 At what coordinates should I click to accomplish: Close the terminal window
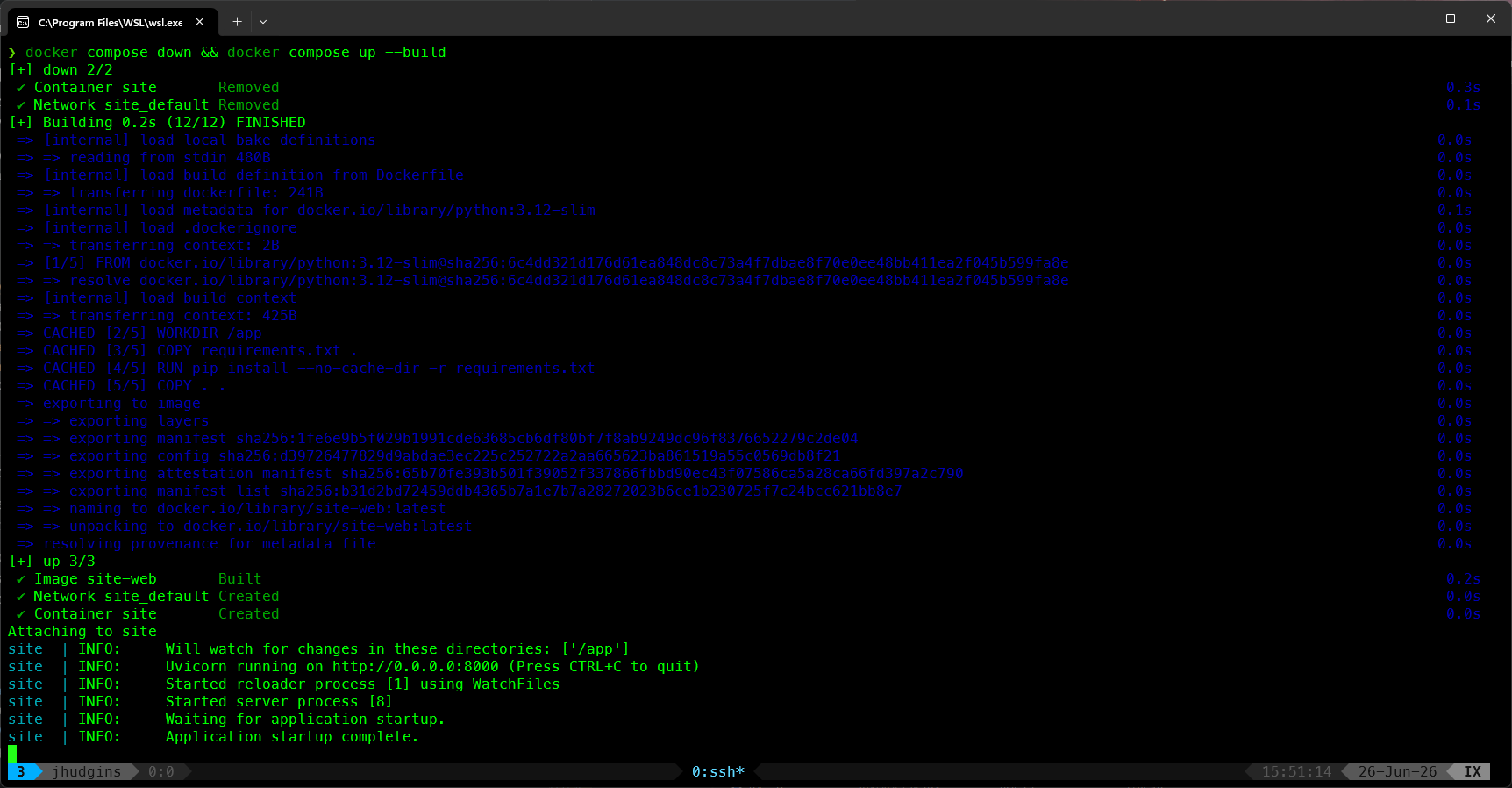coord(1491,18)
